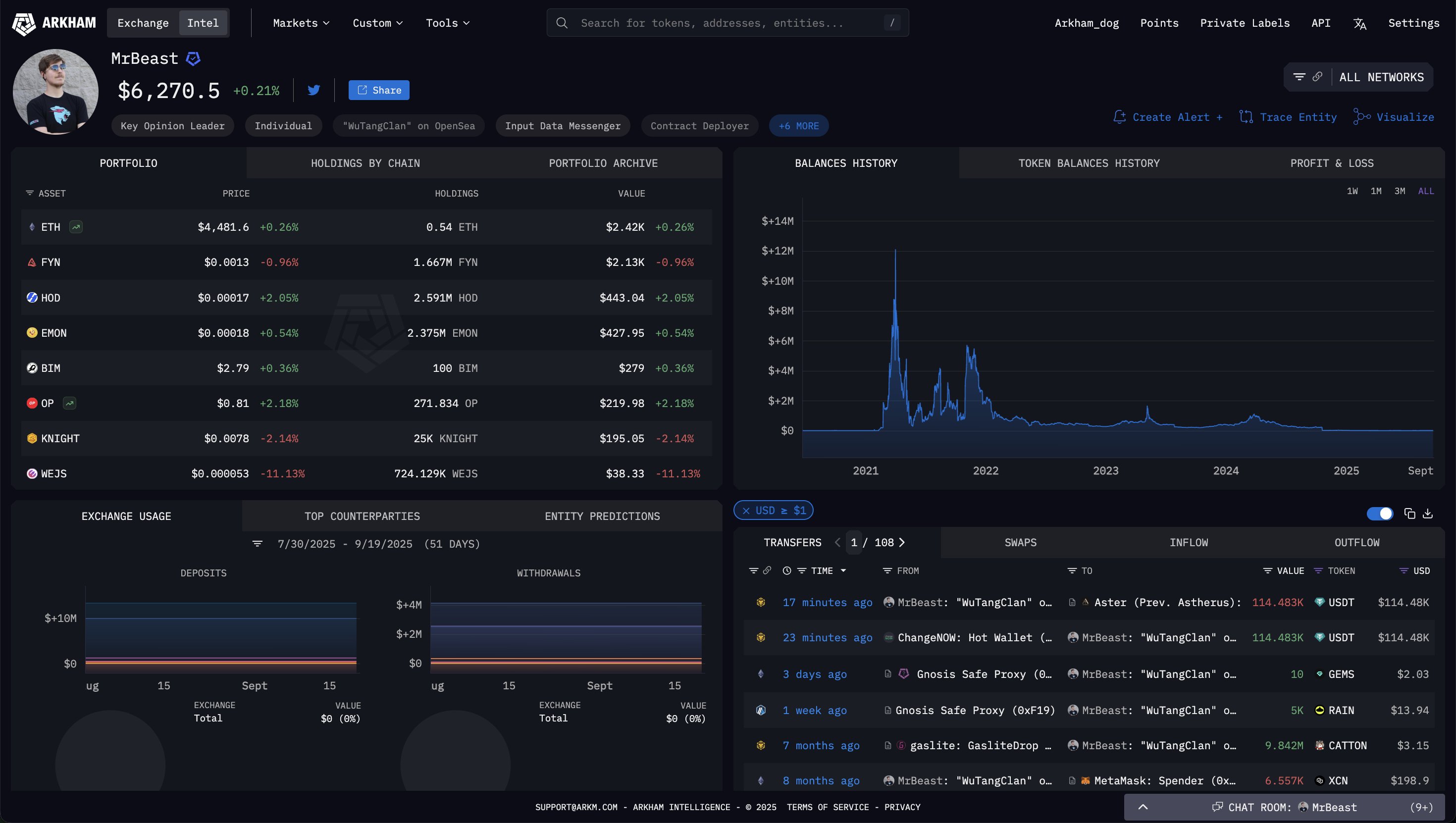Switch to the Holdings By Chain tab
This screenshot has width=1456, height=823.
pos(365,163)
